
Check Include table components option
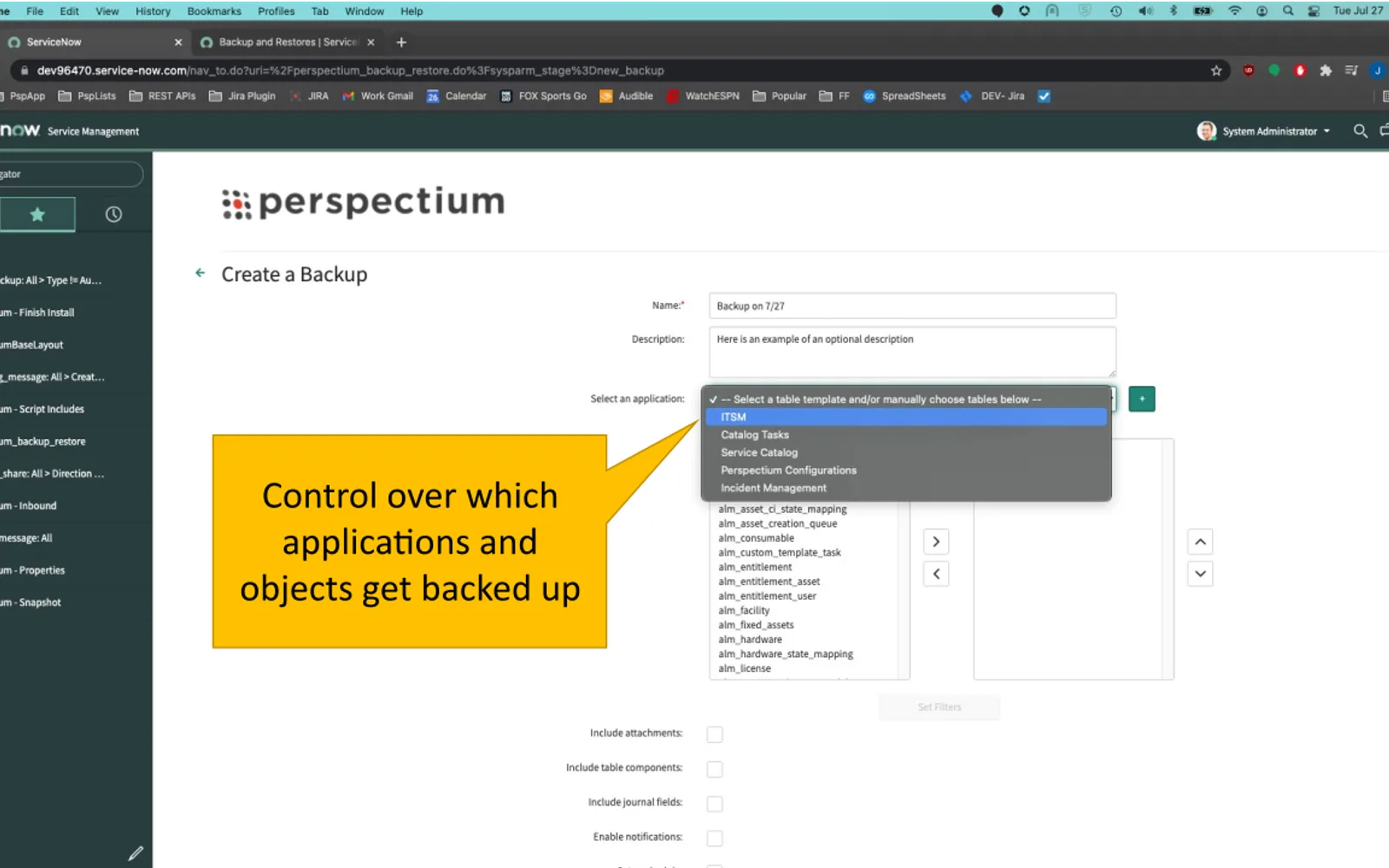[714, 769]
